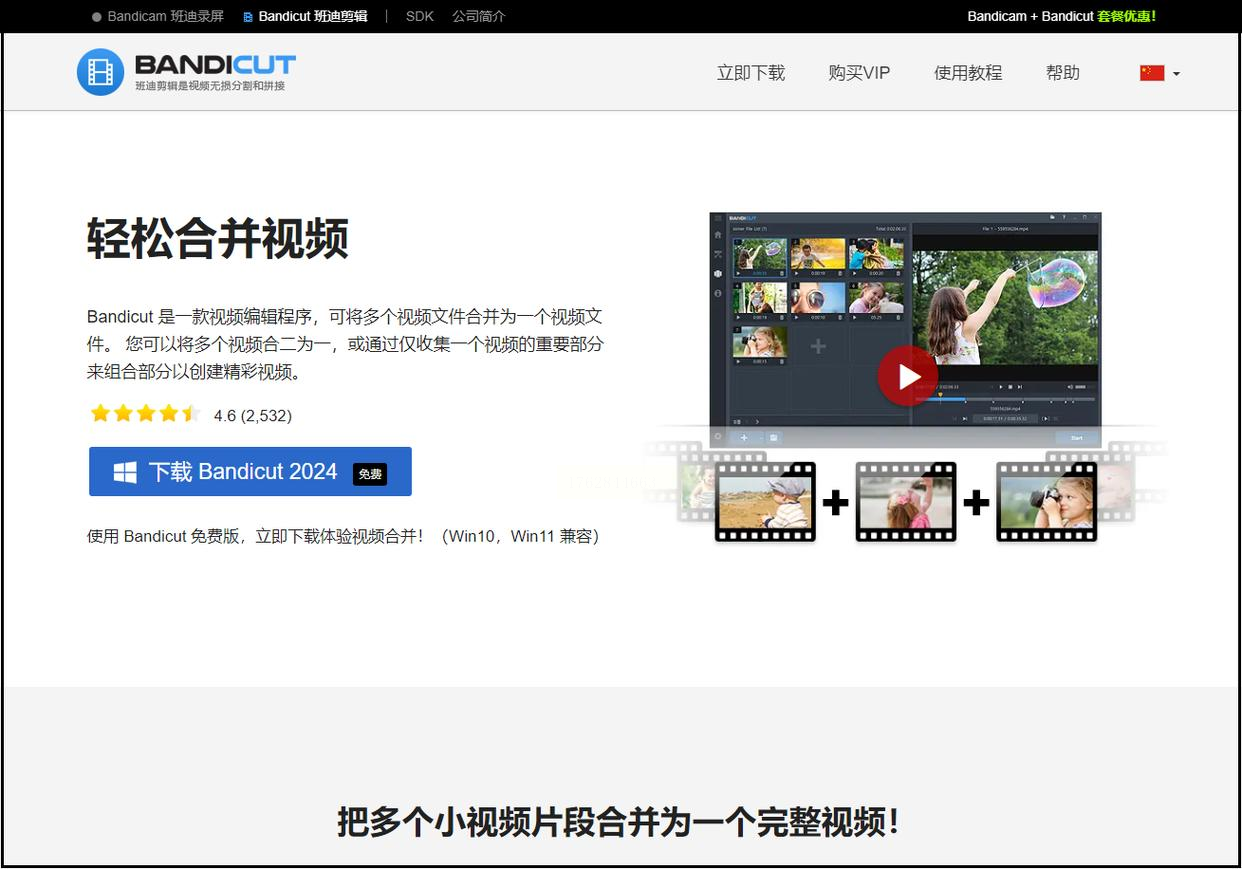Open the 购买VIP menu item
1242x869 pixels.
click(859, 73)
